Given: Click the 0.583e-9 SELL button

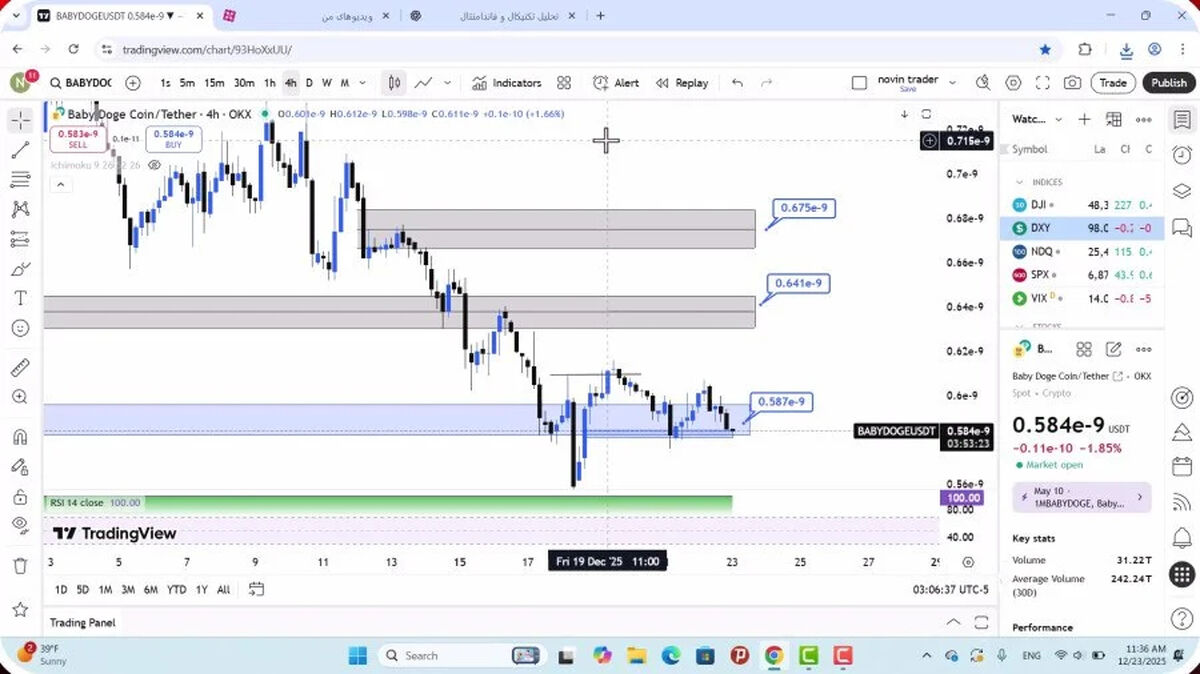Looking at the screenshot, I should coord(78,139).
